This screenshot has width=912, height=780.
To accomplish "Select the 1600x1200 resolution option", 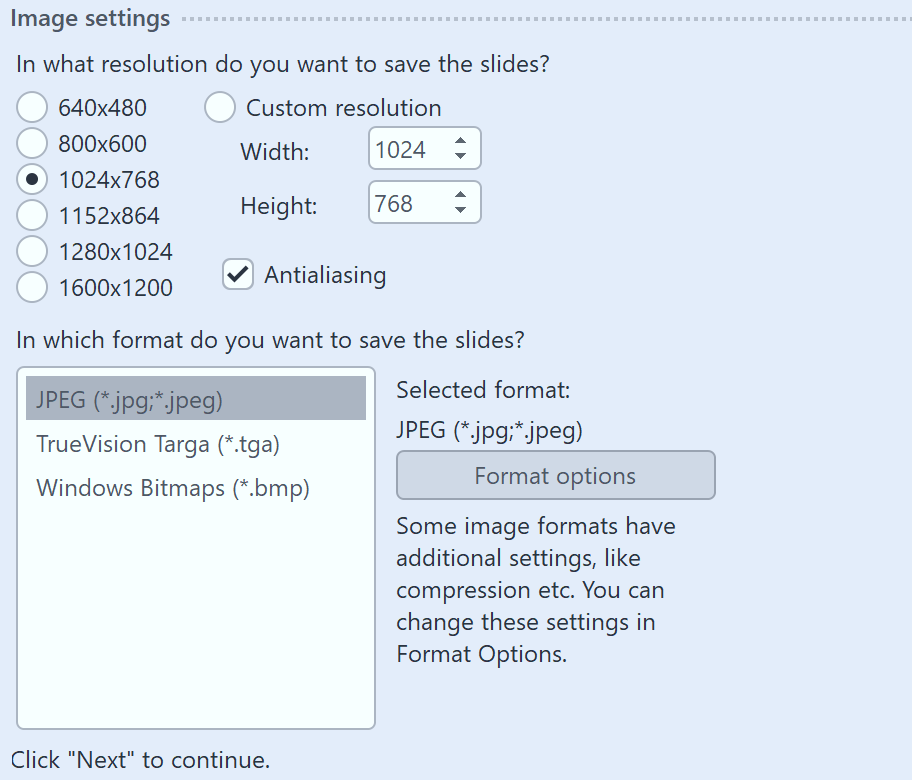I will click(x=31, y=287).
